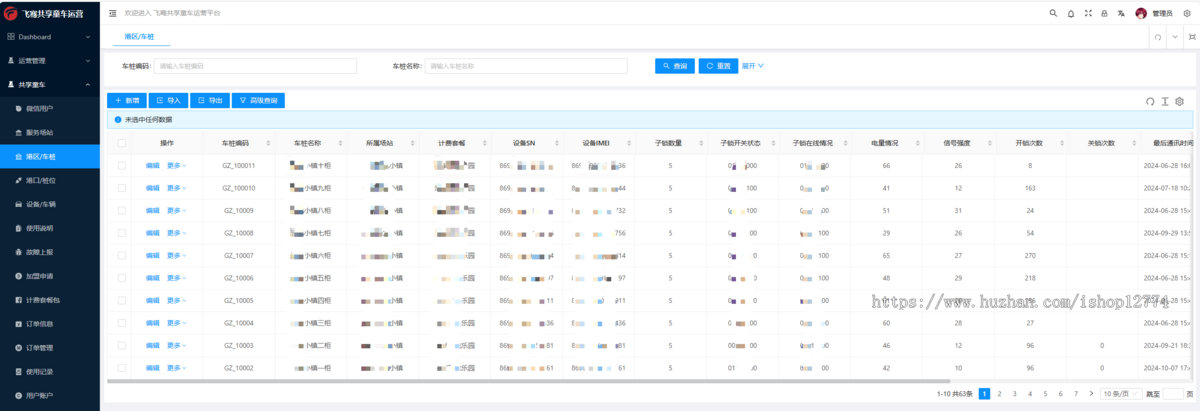This screenshot has height=411, width=1200.
Task: Open the search icon in the top bar
Action: pos(1053,13)
